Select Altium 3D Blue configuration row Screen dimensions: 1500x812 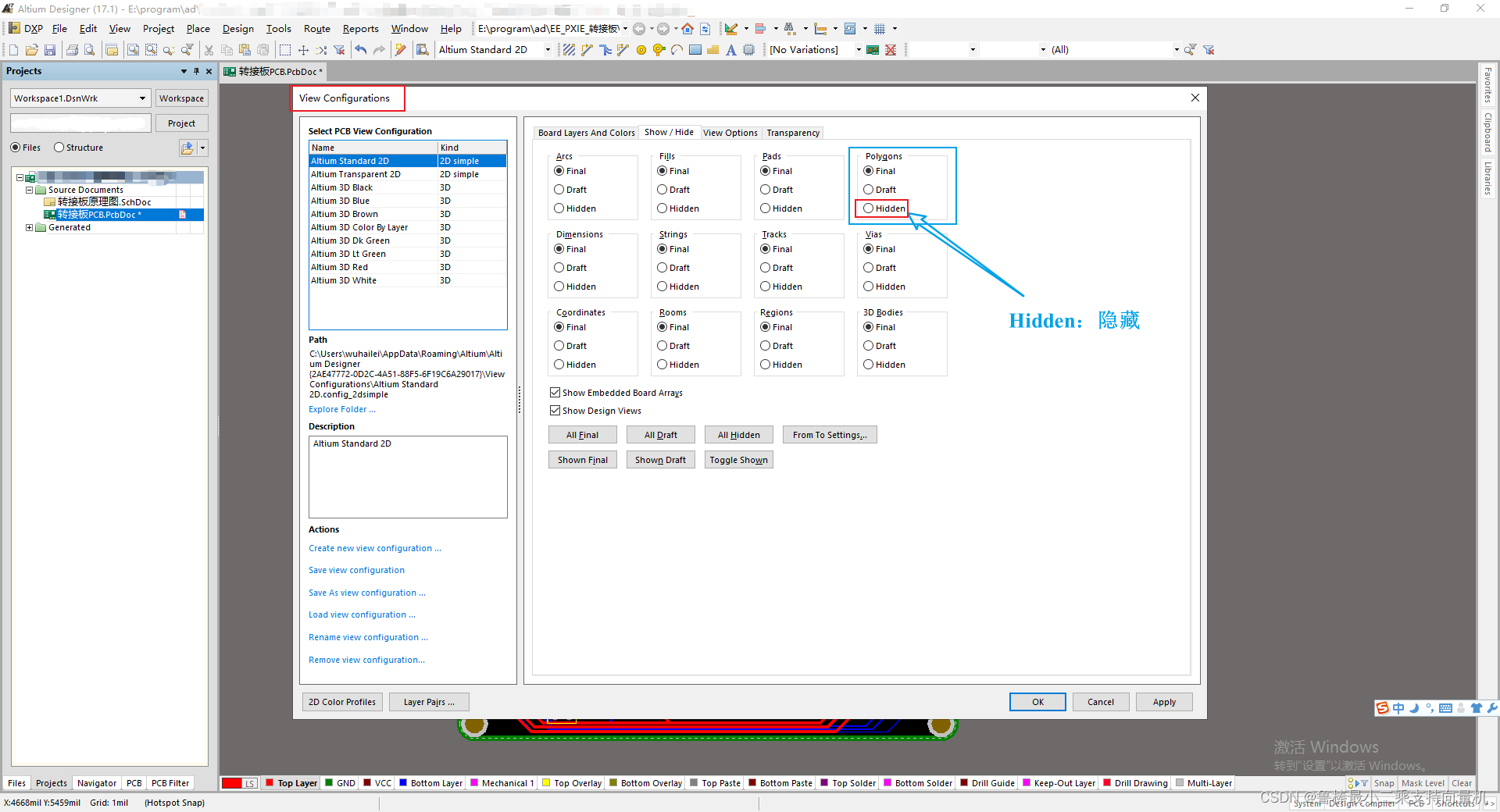tap(408, 201)
